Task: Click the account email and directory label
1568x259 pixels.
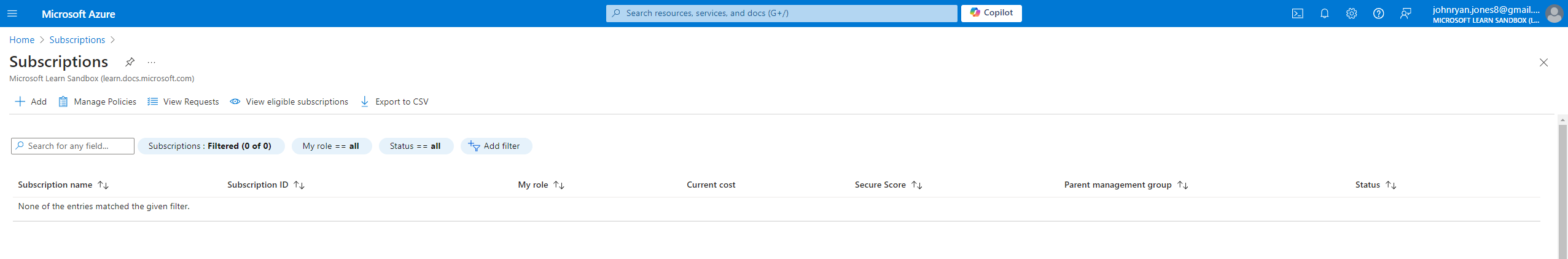Action: [x=1486, y=14]
